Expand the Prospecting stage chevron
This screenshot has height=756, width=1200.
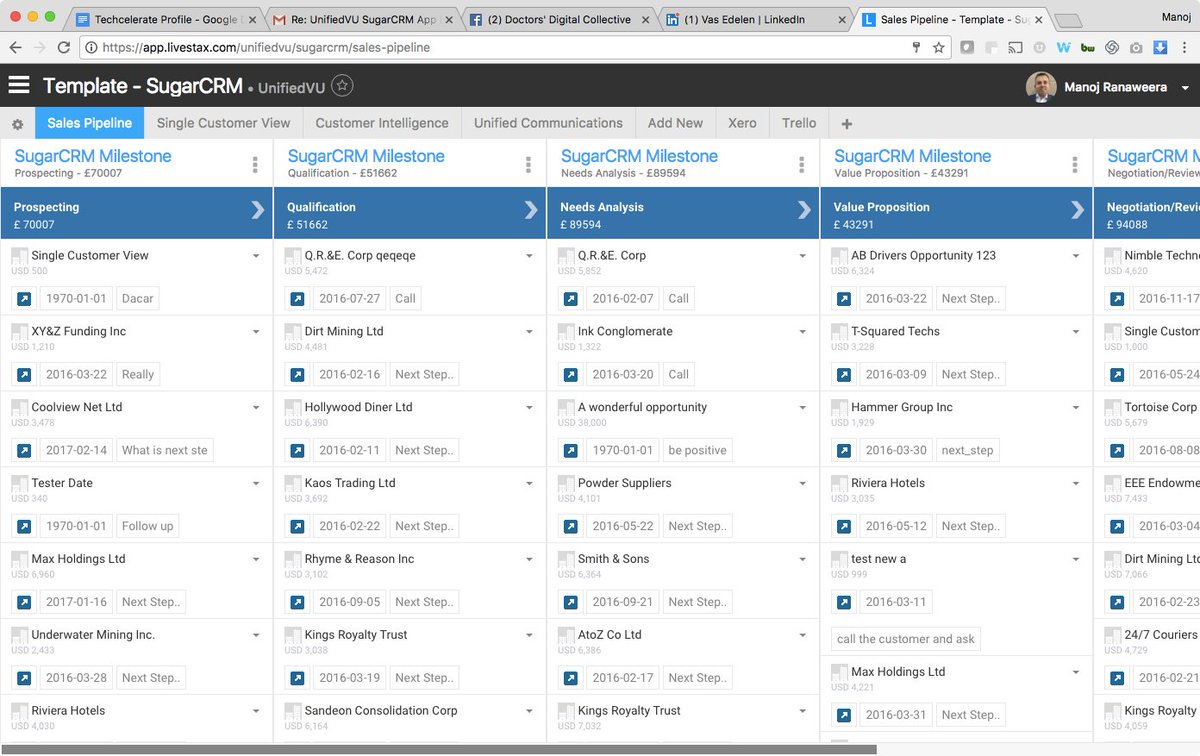click(258, 209)
